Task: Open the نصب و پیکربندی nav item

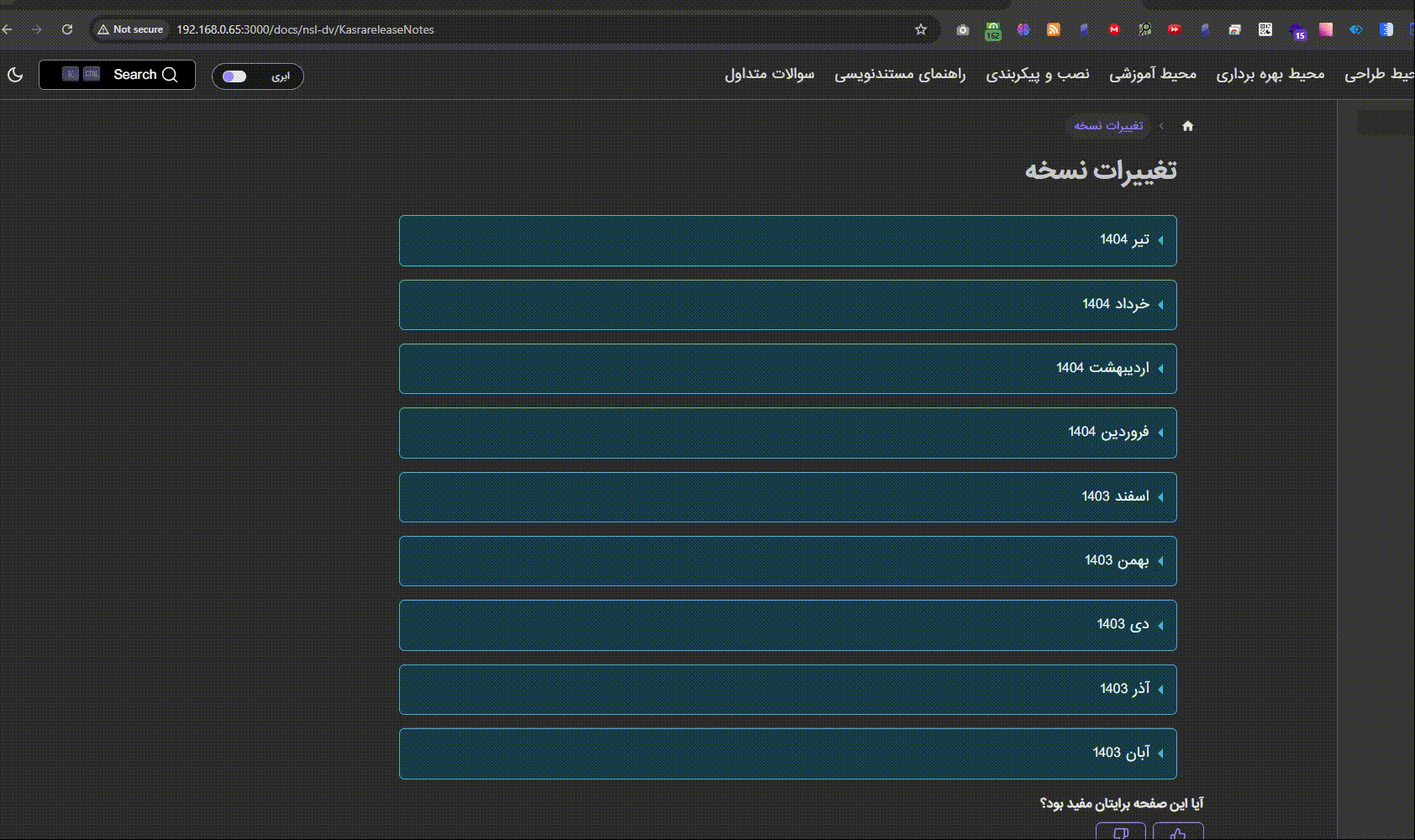Action: click(x=1037, y=75)
